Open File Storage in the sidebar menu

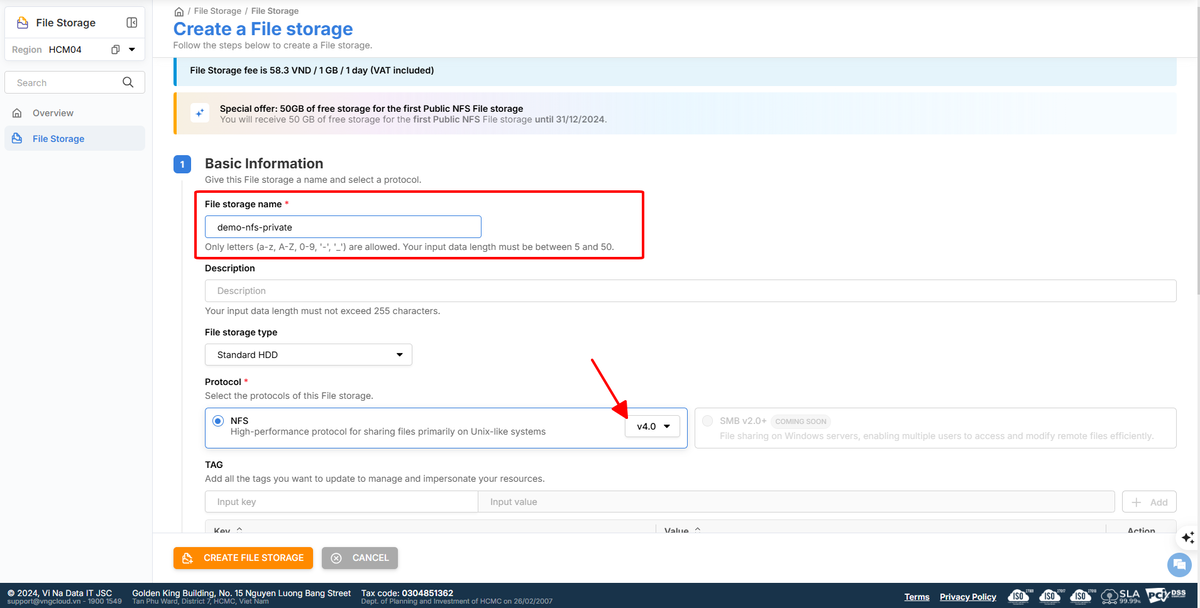(58, 139)
